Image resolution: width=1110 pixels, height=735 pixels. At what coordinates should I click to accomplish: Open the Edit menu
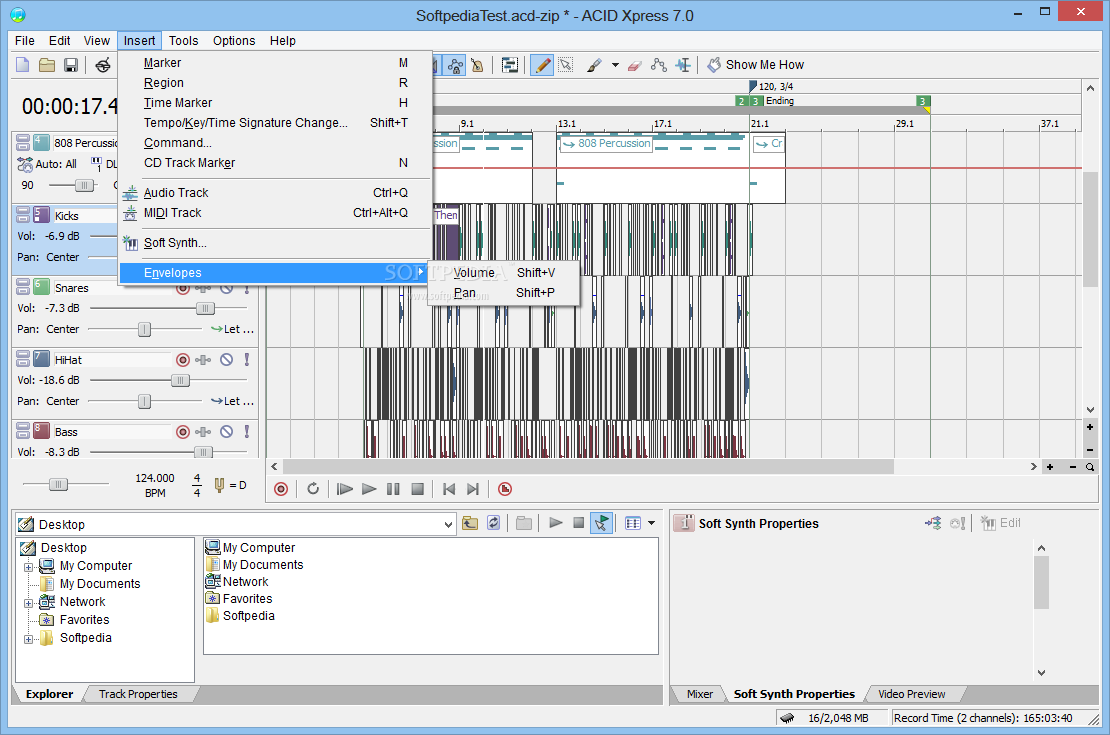click(59, 40)
